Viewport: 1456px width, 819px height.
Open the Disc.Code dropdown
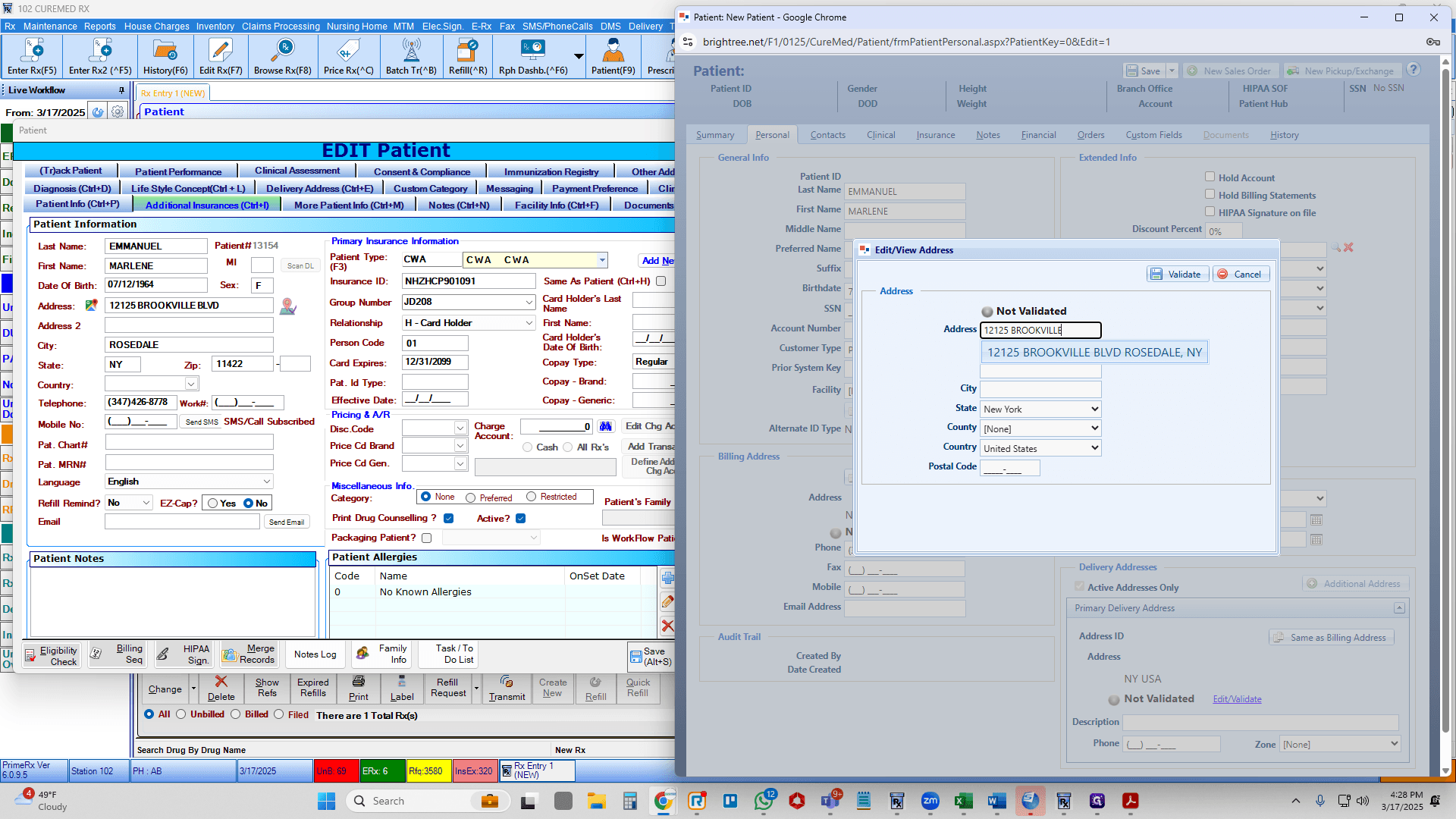click(x=460, y=428)
